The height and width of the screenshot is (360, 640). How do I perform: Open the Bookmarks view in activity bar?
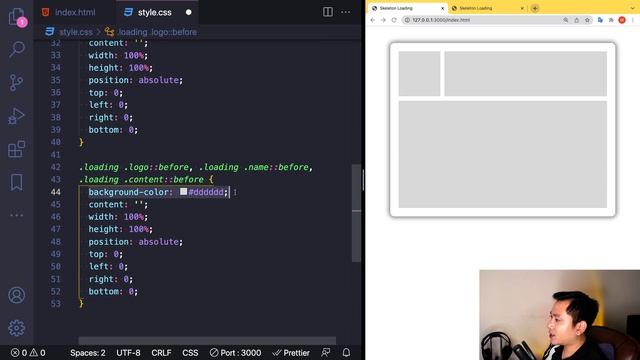pyautogui.click(x=16, y=182)
